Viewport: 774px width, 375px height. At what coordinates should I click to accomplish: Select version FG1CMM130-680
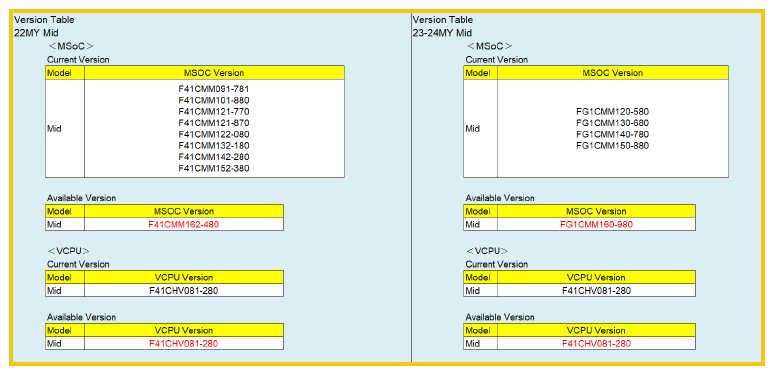pos(613,123)
